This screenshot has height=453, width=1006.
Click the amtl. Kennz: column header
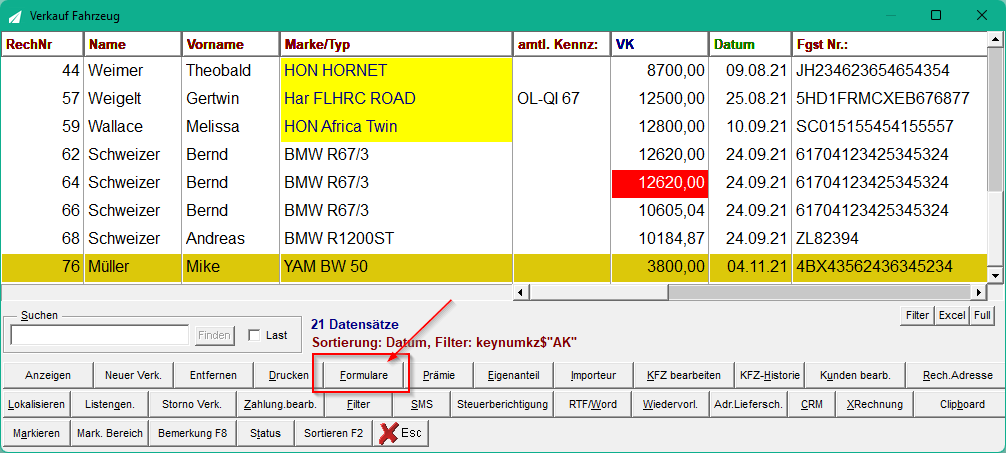pyautogui.click(x=561, y=44)
